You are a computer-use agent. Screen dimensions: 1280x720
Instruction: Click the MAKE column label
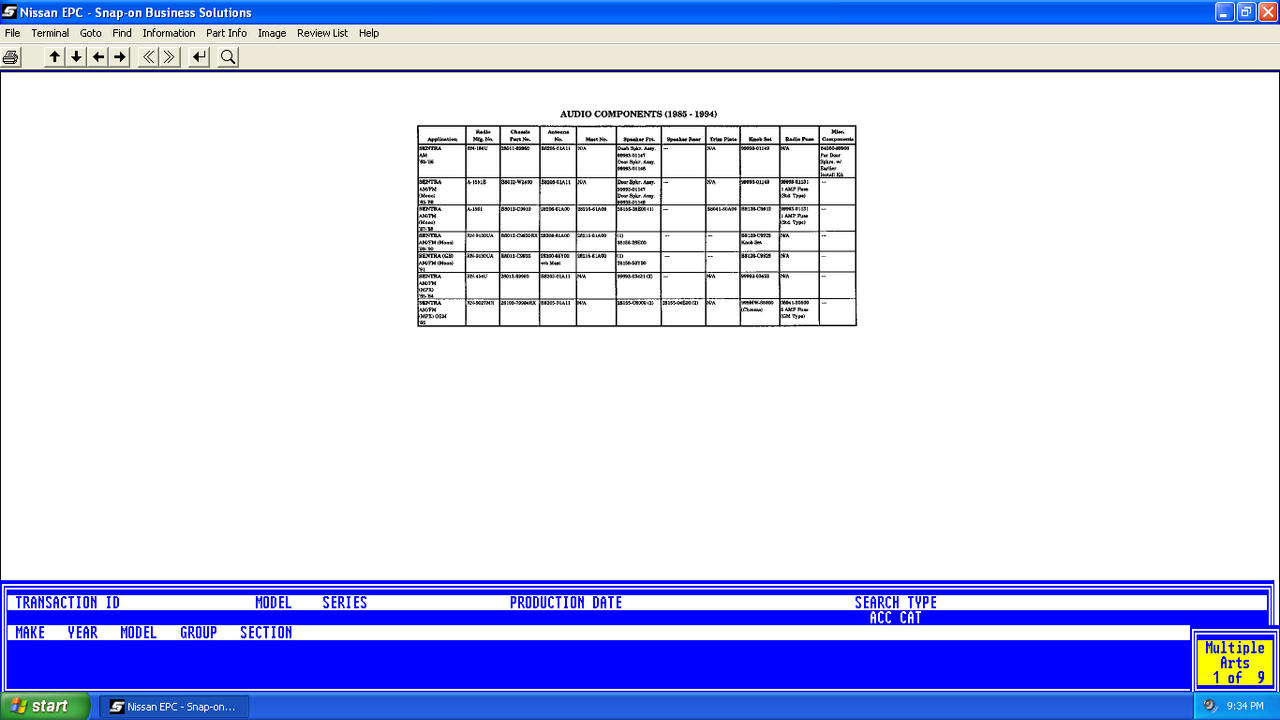30,632
